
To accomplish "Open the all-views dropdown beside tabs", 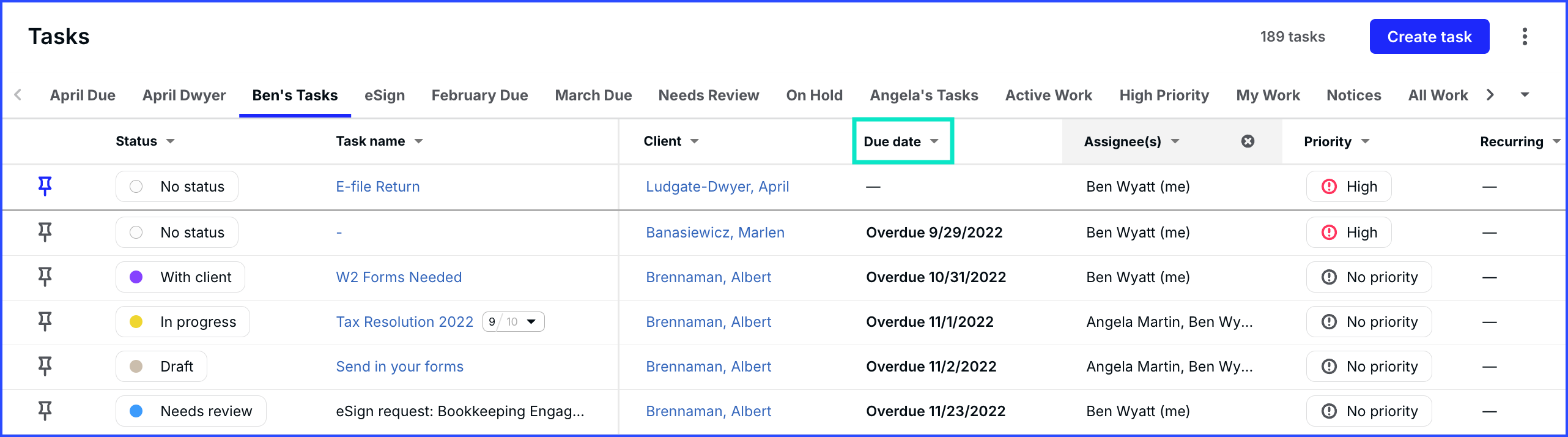I will click(1525, 95).
